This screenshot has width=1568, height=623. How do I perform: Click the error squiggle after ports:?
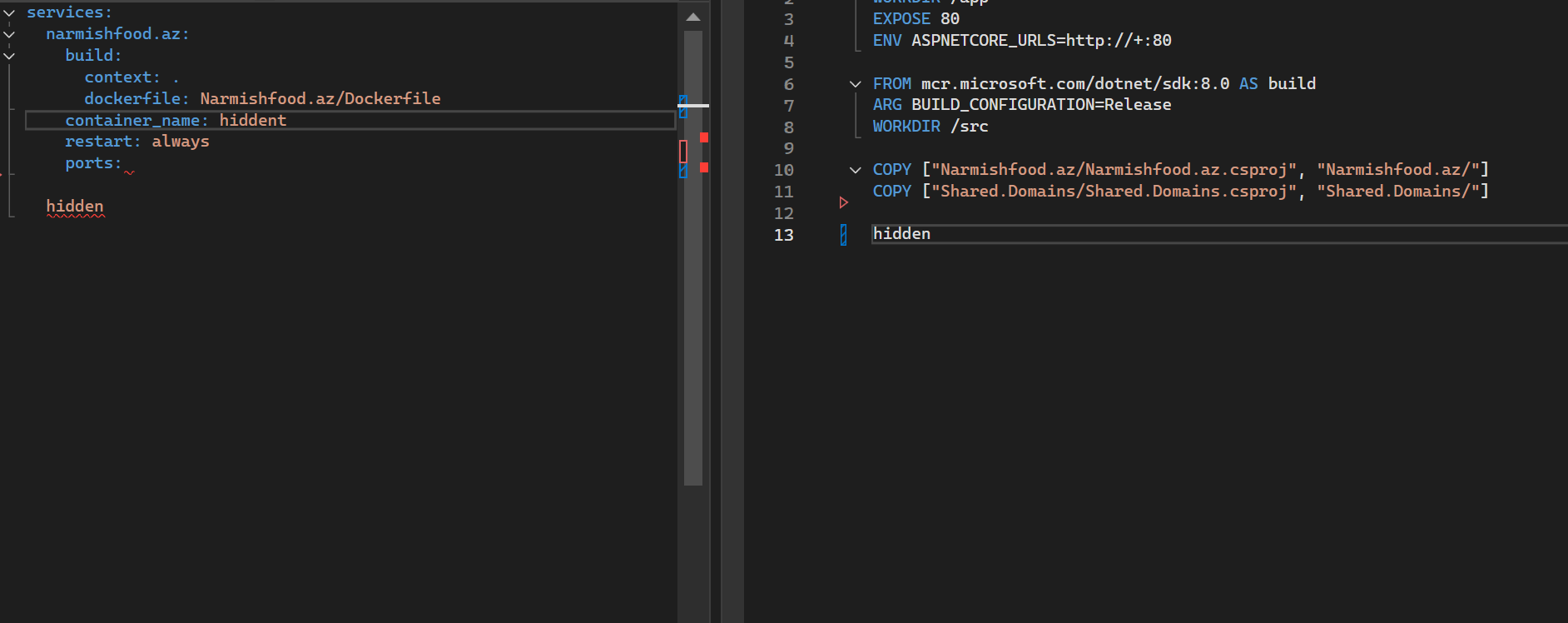click(x=129, y=172)
